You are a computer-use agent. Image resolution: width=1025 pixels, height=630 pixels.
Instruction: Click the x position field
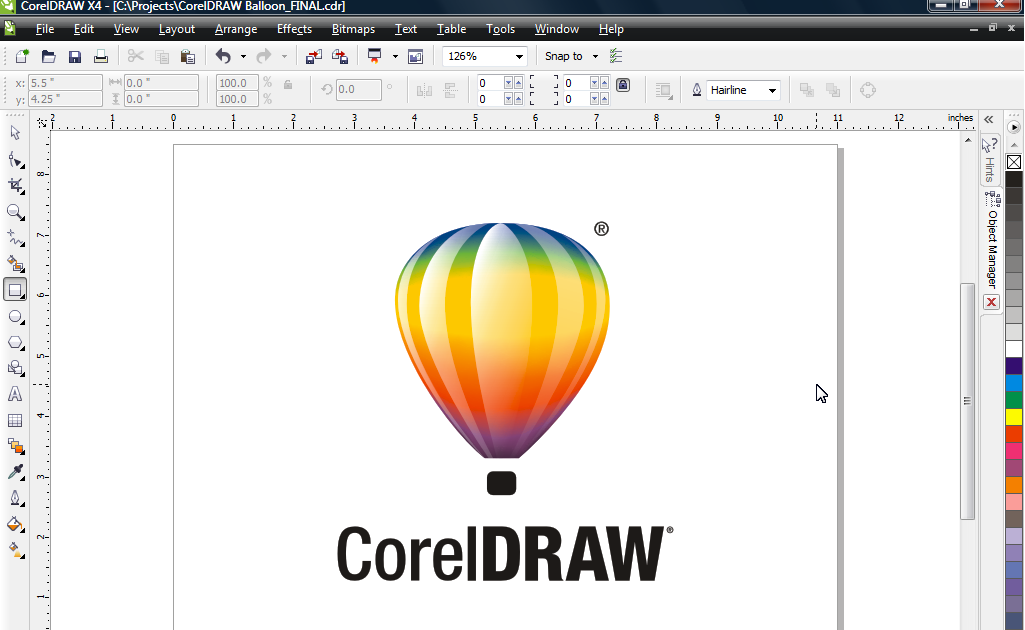click(65, 83)
